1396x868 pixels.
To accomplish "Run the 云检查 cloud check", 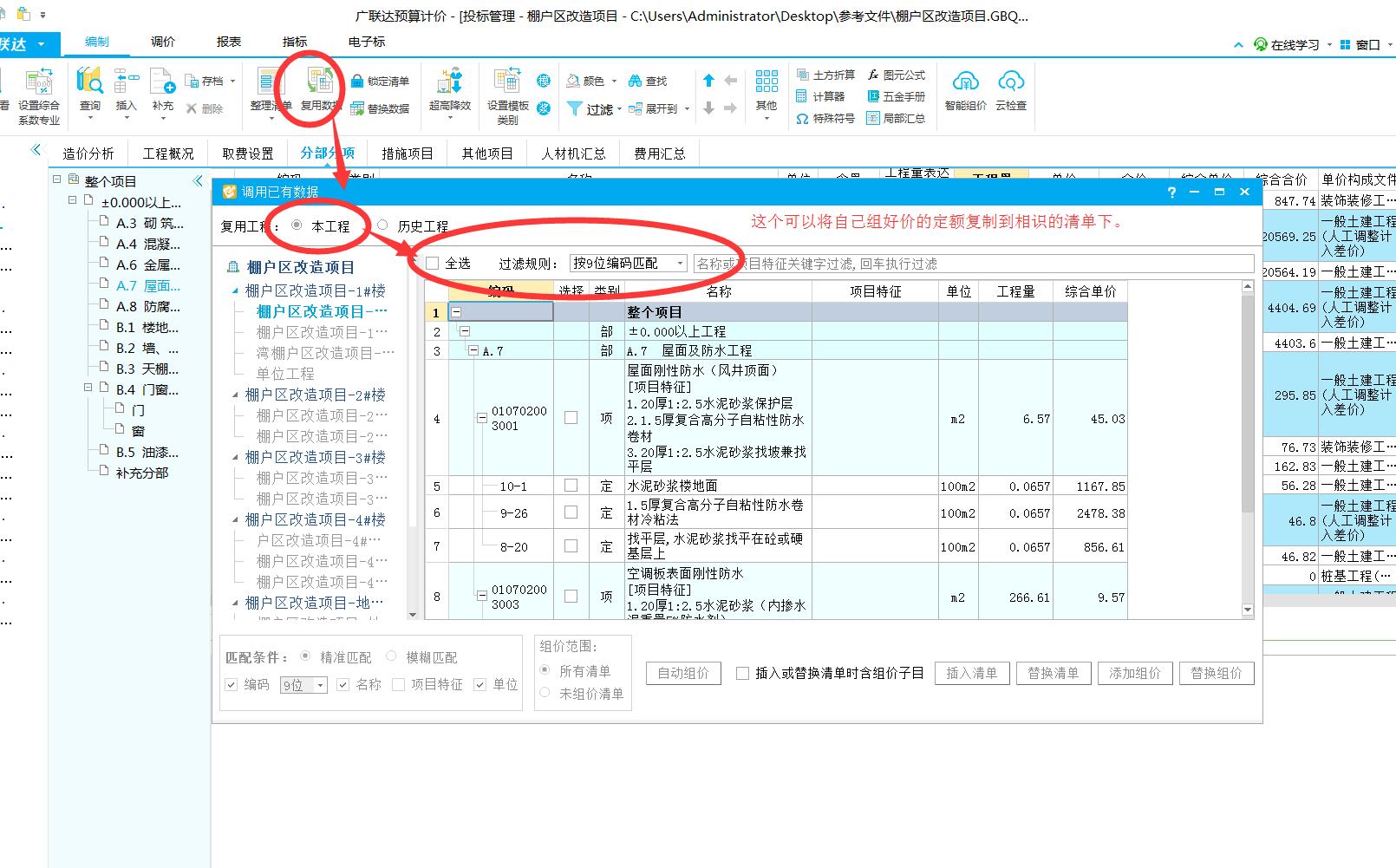I will coord(1011,90).
